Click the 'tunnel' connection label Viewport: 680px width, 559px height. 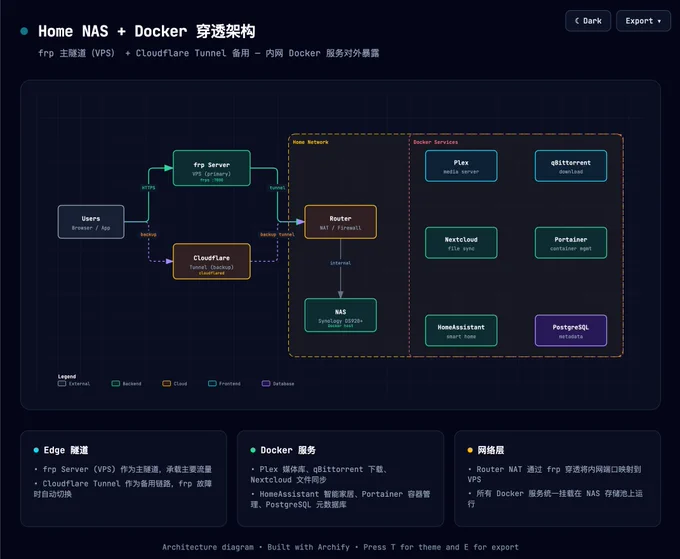coord(278,188)
